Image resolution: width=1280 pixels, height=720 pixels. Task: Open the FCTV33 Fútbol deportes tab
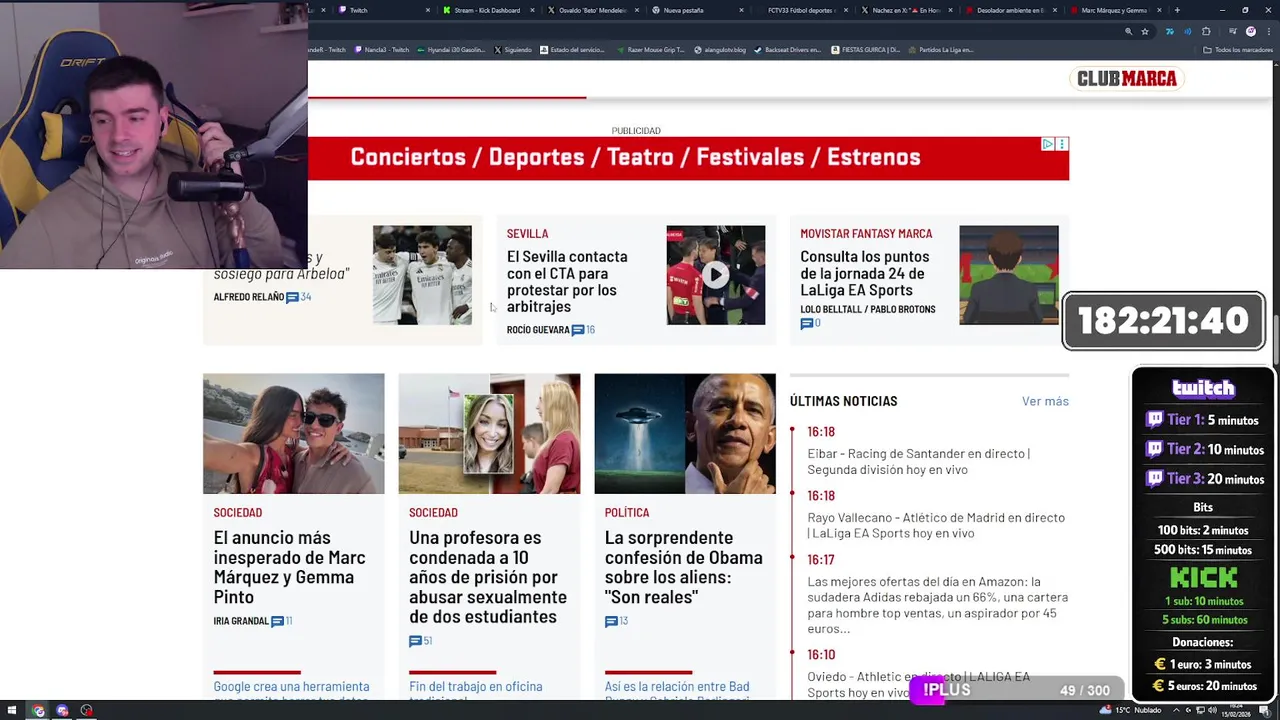coord(802,10)
